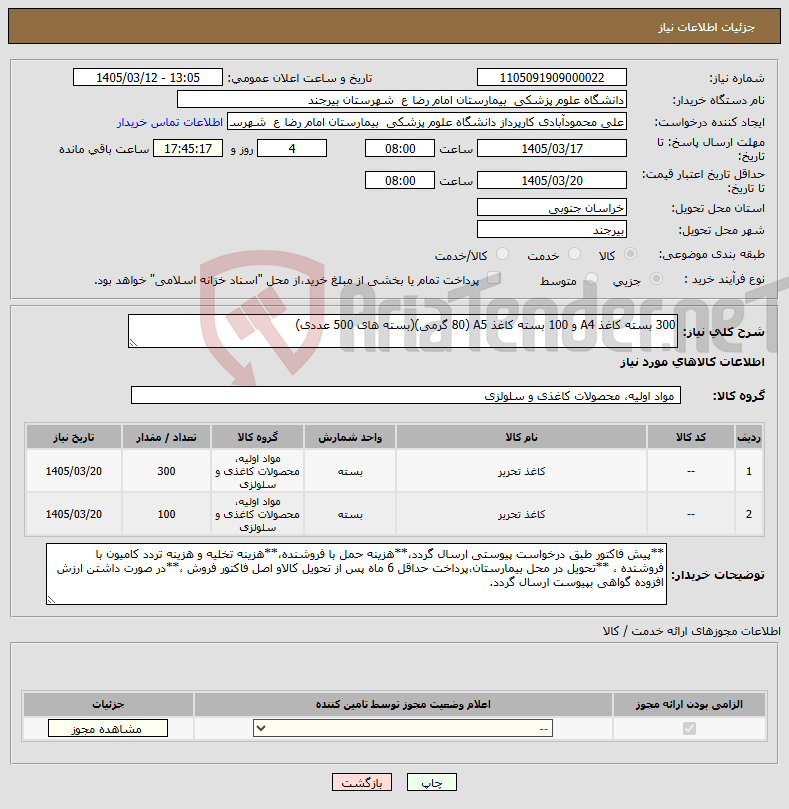Click the نام کالا column header
The height and width of the screenshot is (809, 789).
coord(521,437)
